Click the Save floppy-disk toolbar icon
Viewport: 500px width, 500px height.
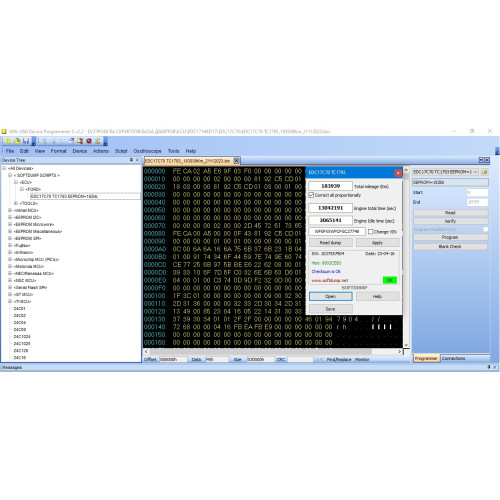pyautogui.click(x=26, y=141)
